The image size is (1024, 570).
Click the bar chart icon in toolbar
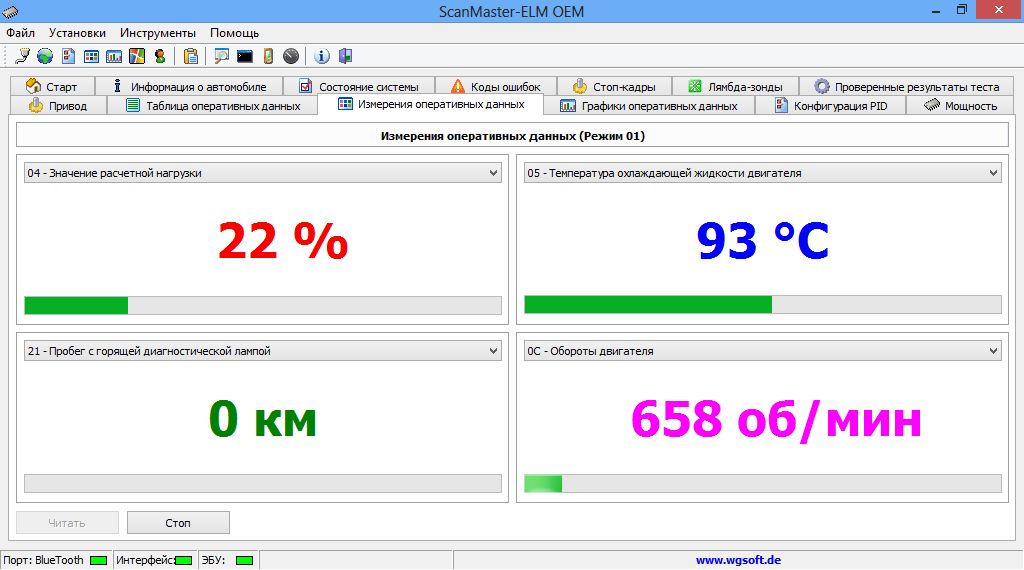(114, 56)
